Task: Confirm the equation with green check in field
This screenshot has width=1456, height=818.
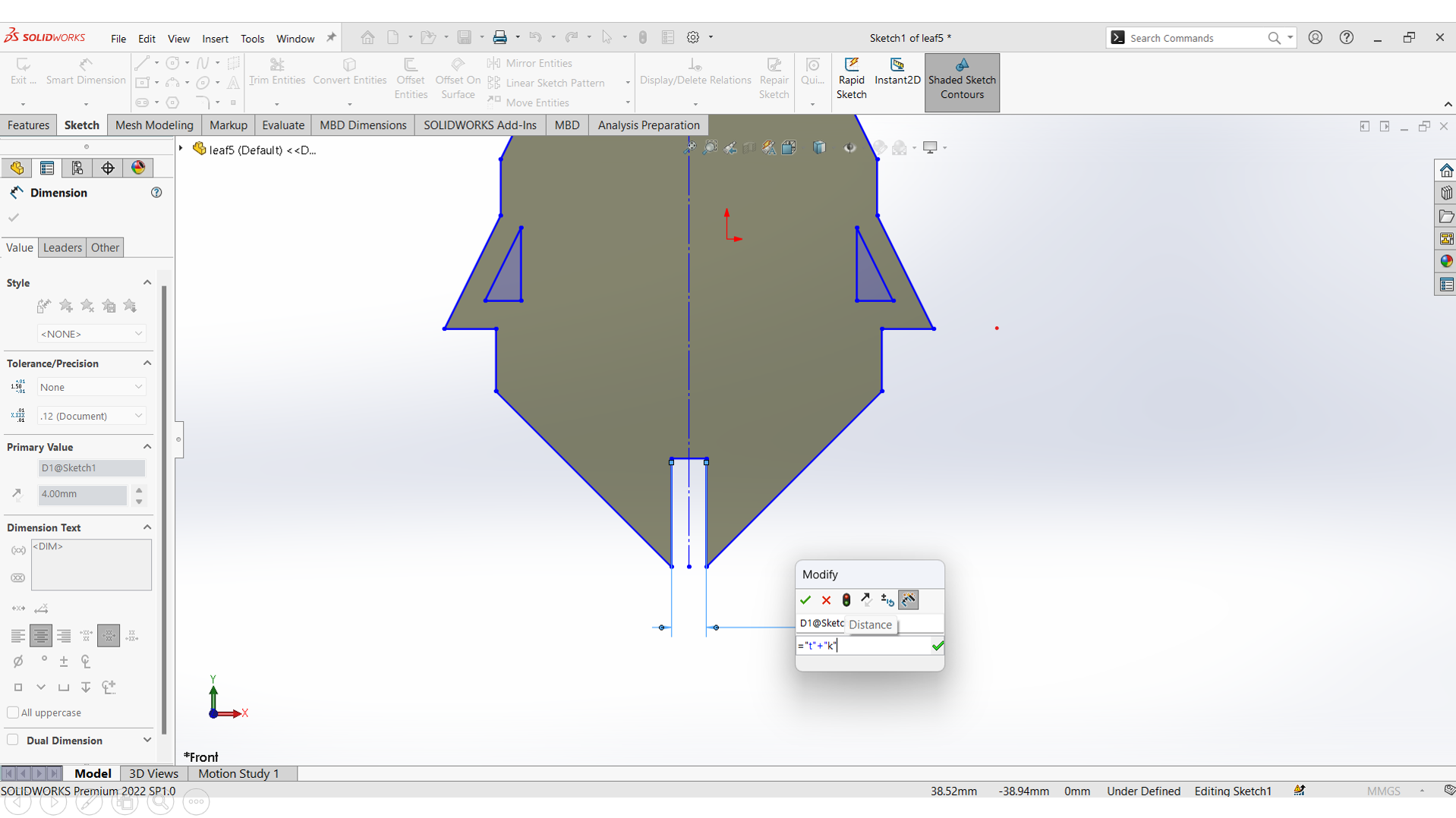Action: pyautogui.click(x=938, y=646)
